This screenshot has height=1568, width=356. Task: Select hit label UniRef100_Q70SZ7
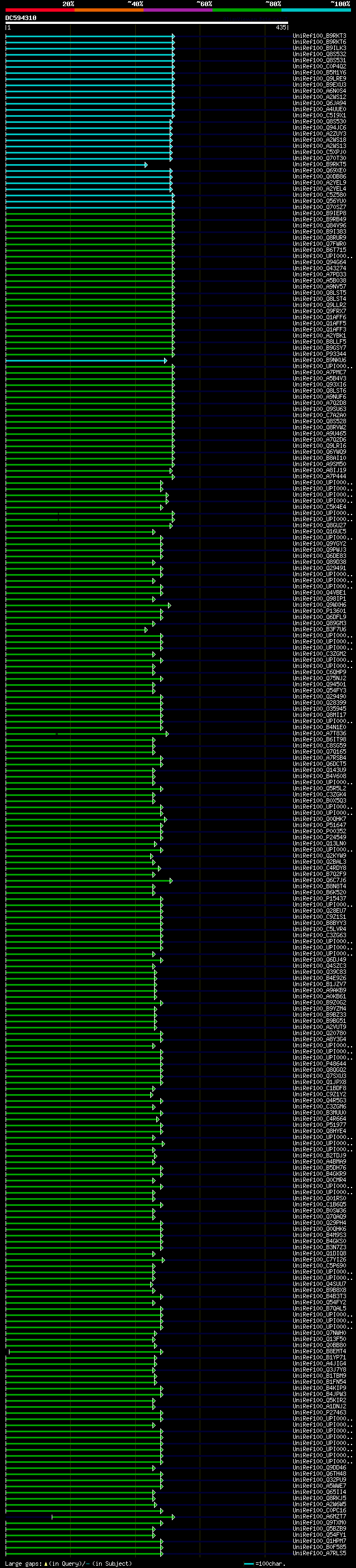pos(319,207)
